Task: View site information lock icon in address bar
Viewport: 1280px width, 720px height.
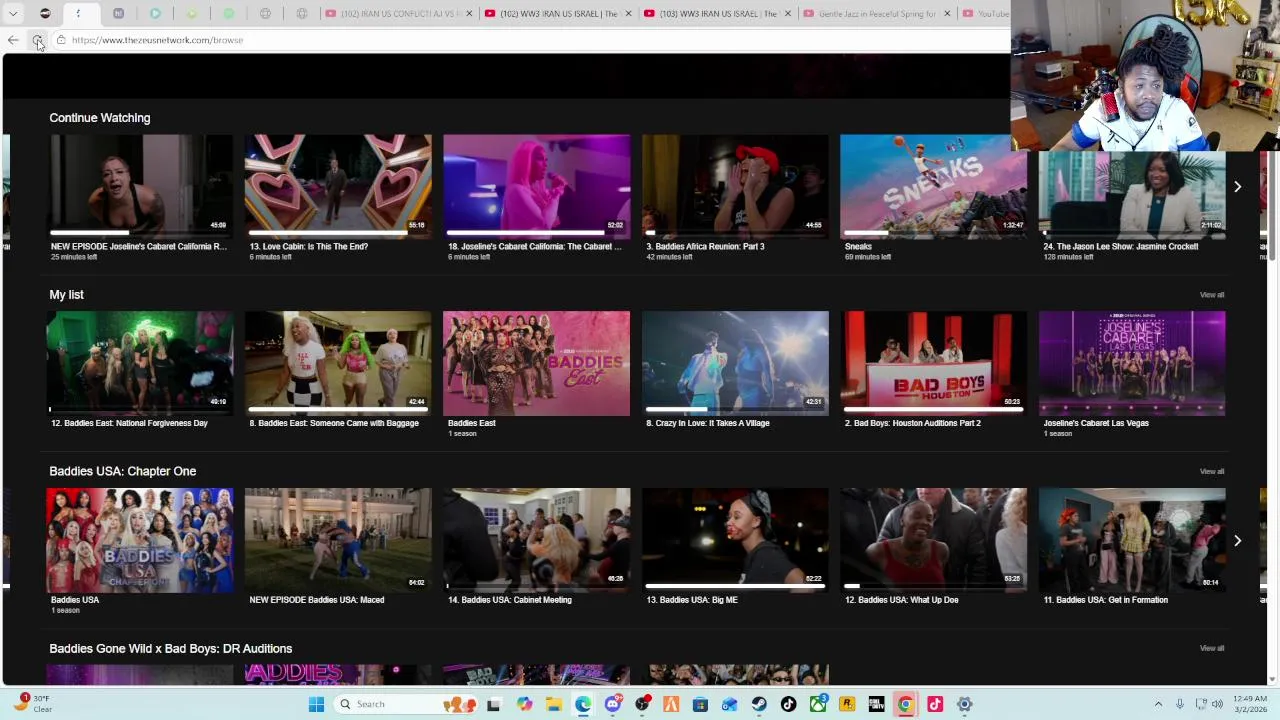Action: click(61, 40)
